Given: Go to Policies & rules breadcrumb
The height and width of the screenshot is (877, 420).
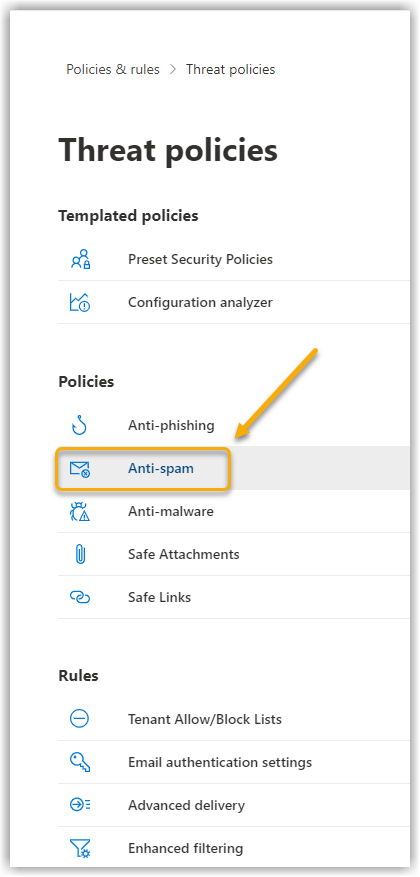Looking at the screenshot, I should point(113,69).
